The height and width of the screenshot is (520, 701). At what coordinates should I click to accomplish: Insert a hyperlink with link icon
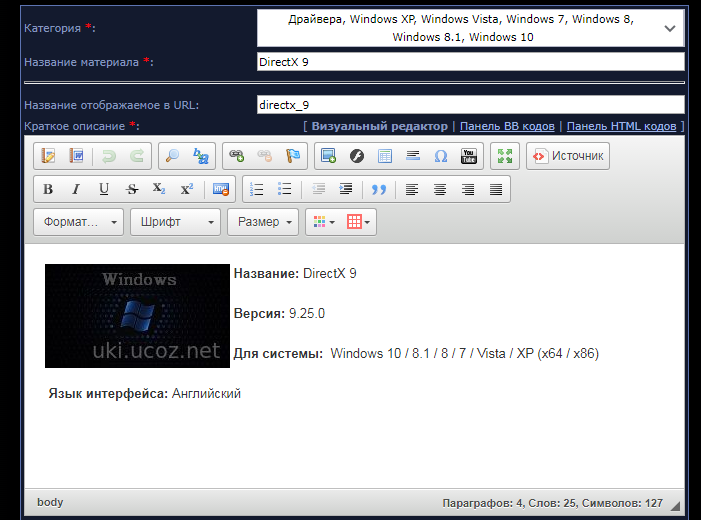pos(236,156)
